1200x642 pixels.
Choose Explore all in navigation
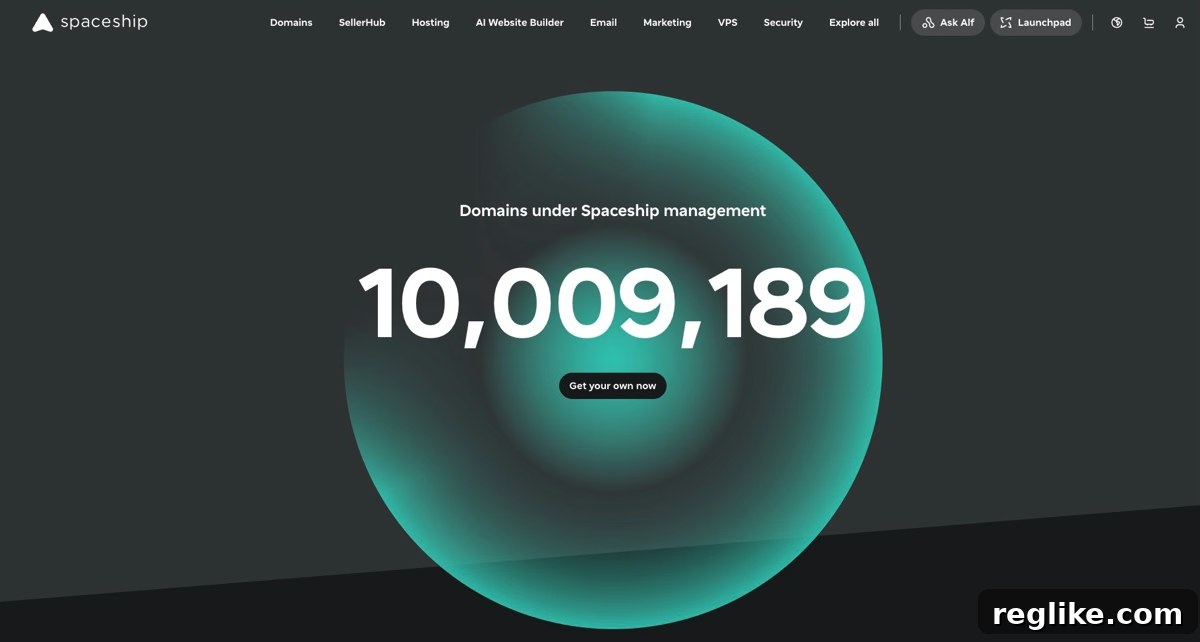(854, 22)
